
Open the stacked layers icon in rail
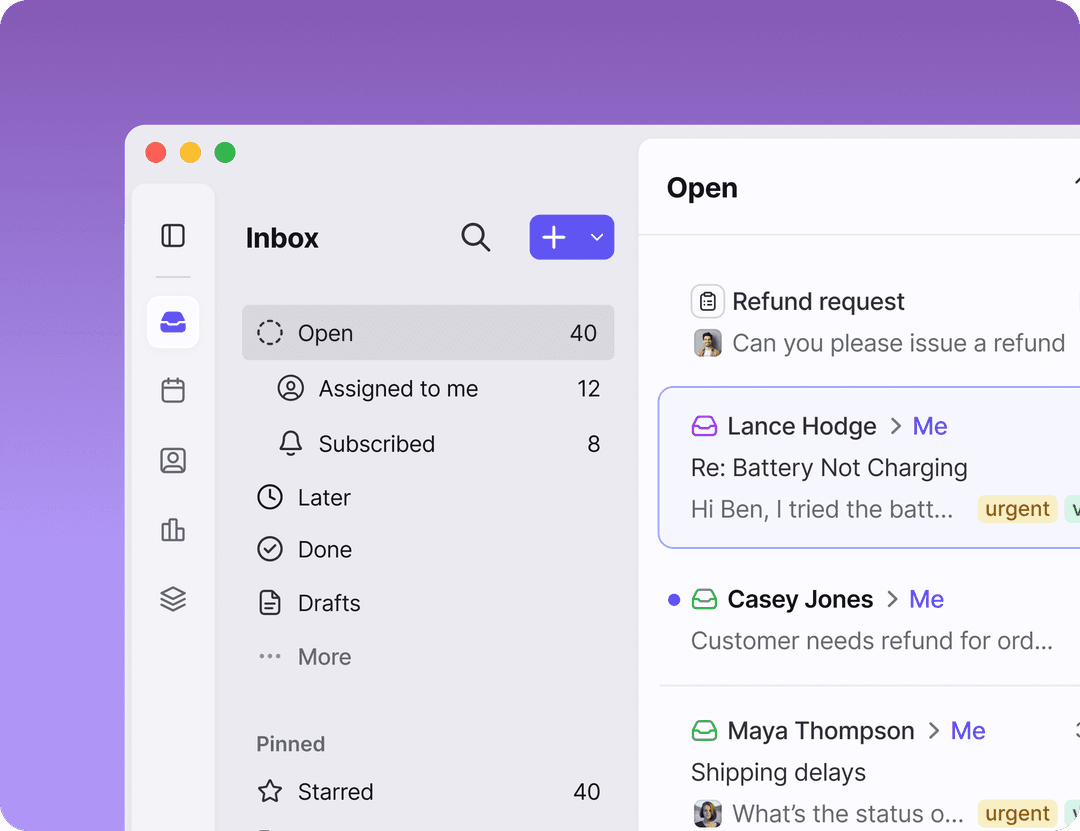173,599
